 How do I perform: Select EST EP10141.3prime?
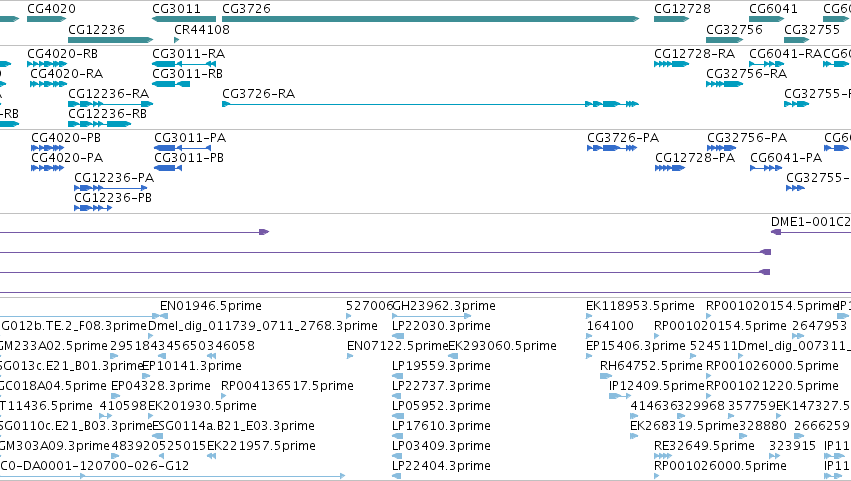point(192,366)
